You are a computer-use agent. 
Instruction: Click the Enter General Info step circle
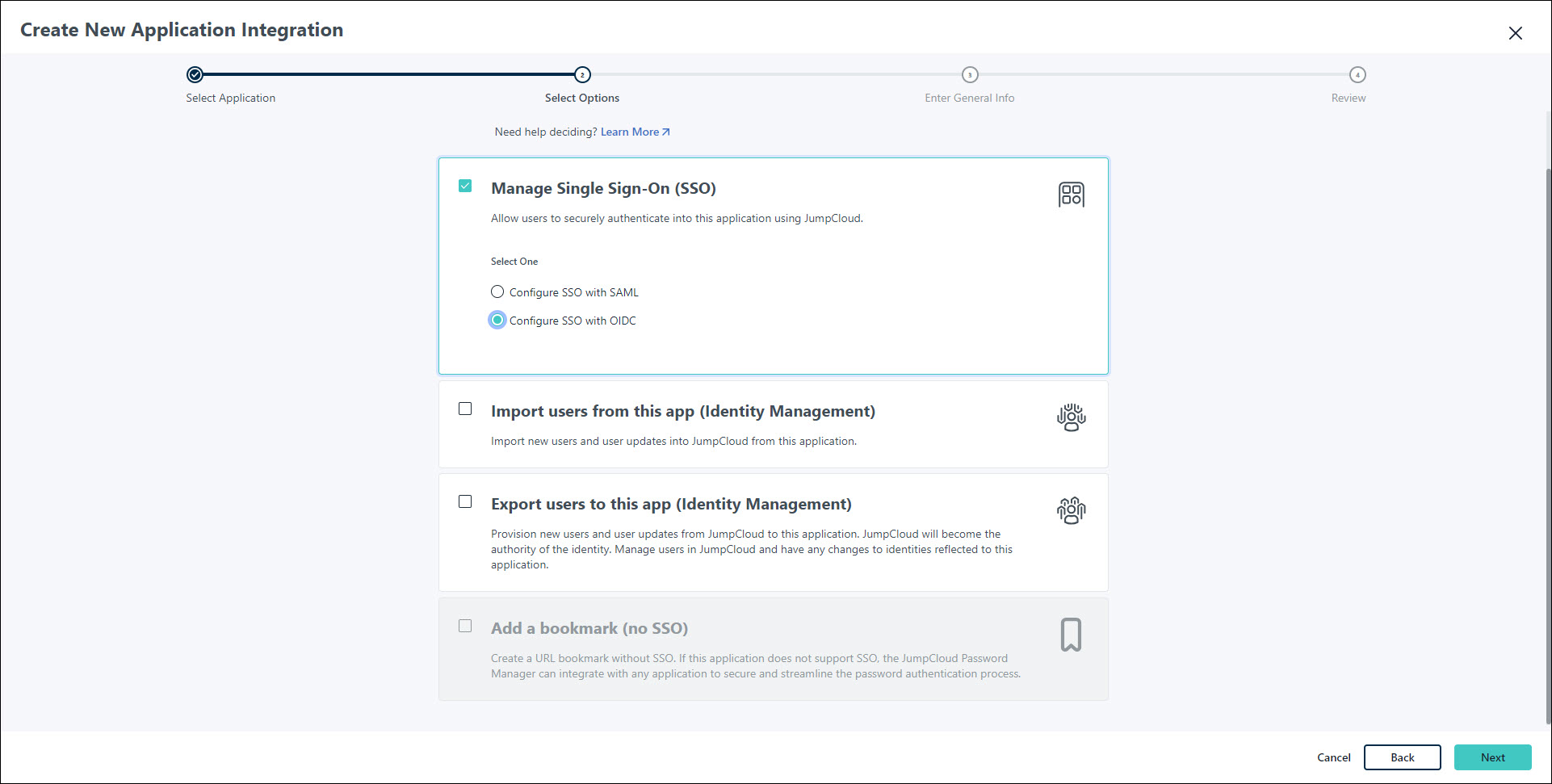[x=970, y=75]
